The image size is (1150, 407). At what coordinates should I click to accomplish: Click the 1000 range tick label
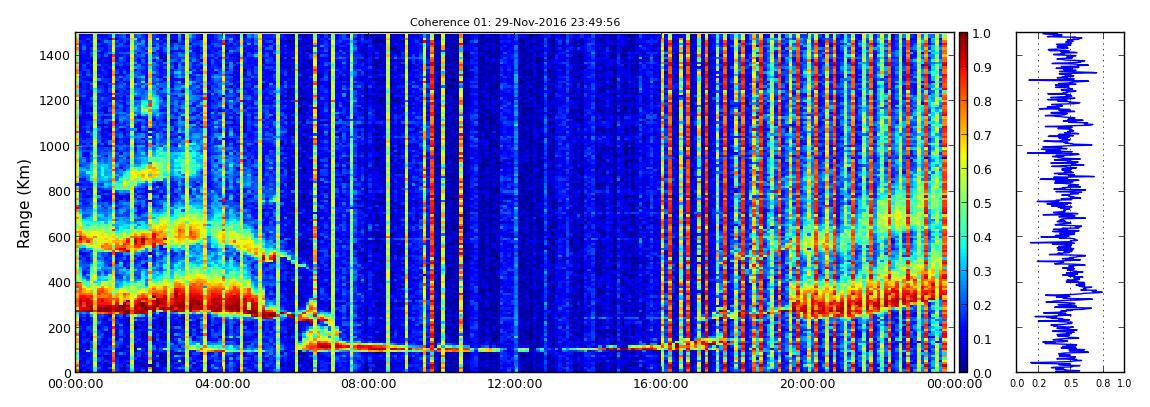pos(55,146)
